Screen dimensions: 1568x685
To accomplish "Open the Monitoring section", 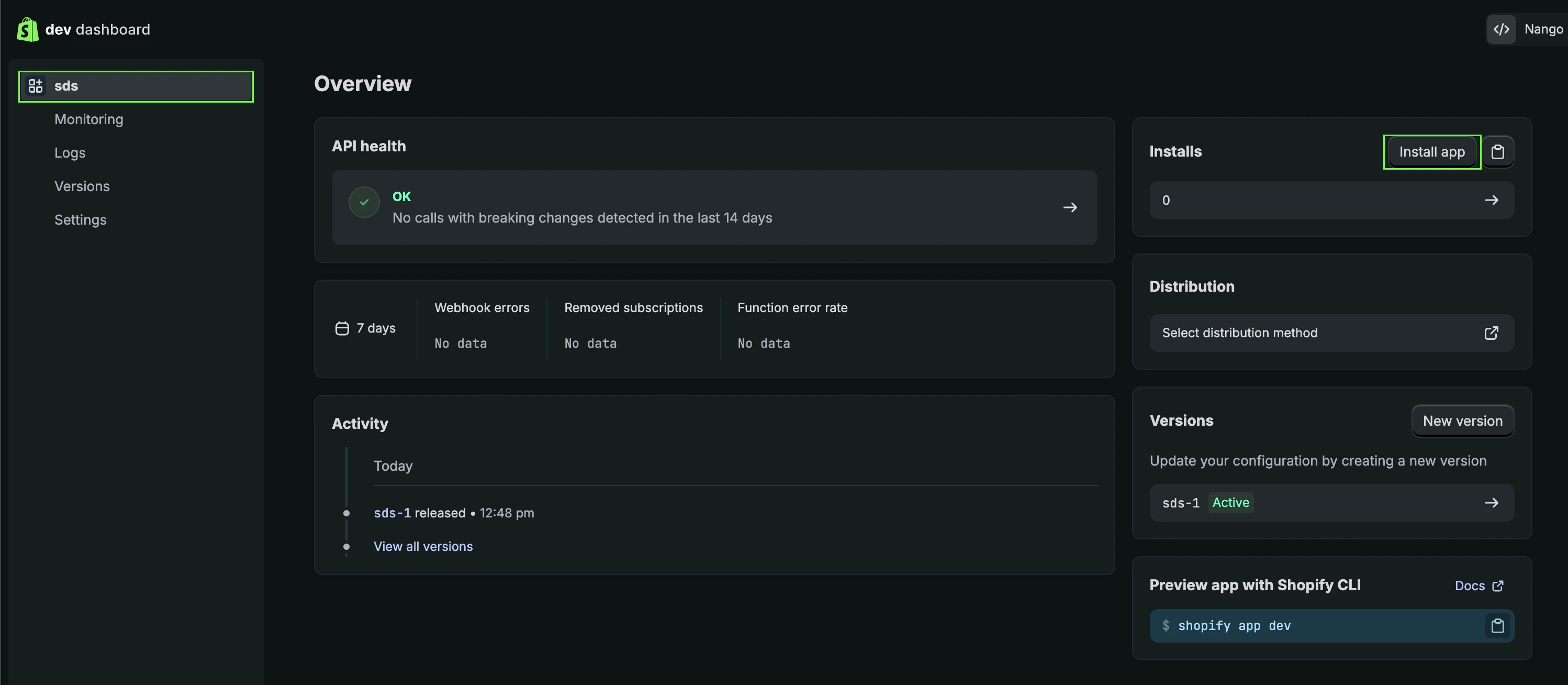I will pos(89,119).
